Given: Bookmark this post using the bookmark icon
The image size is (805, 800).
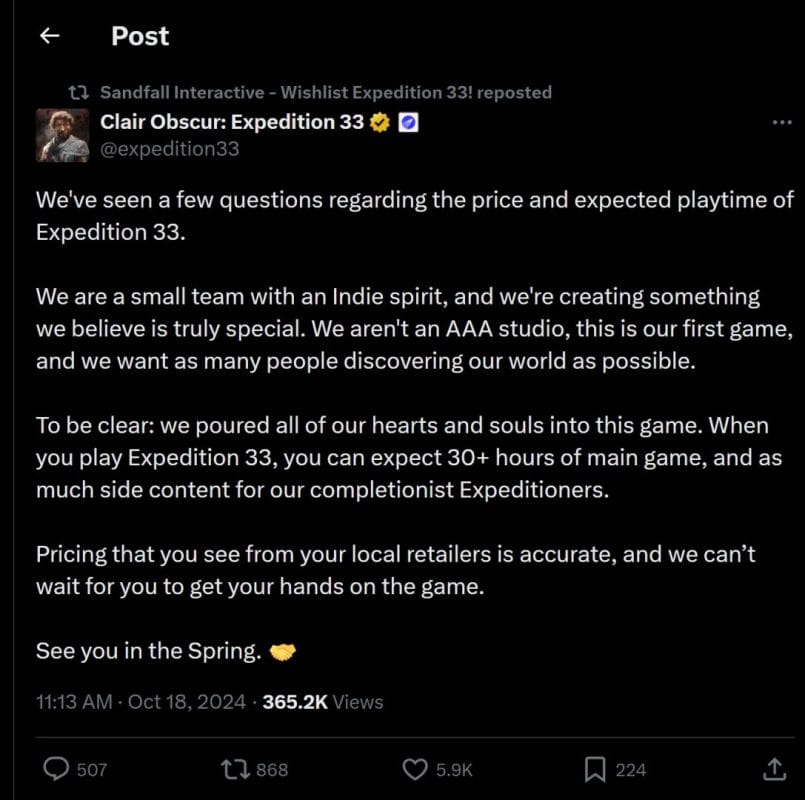Looking at the screenshot, I should click(x=595, y=769).
